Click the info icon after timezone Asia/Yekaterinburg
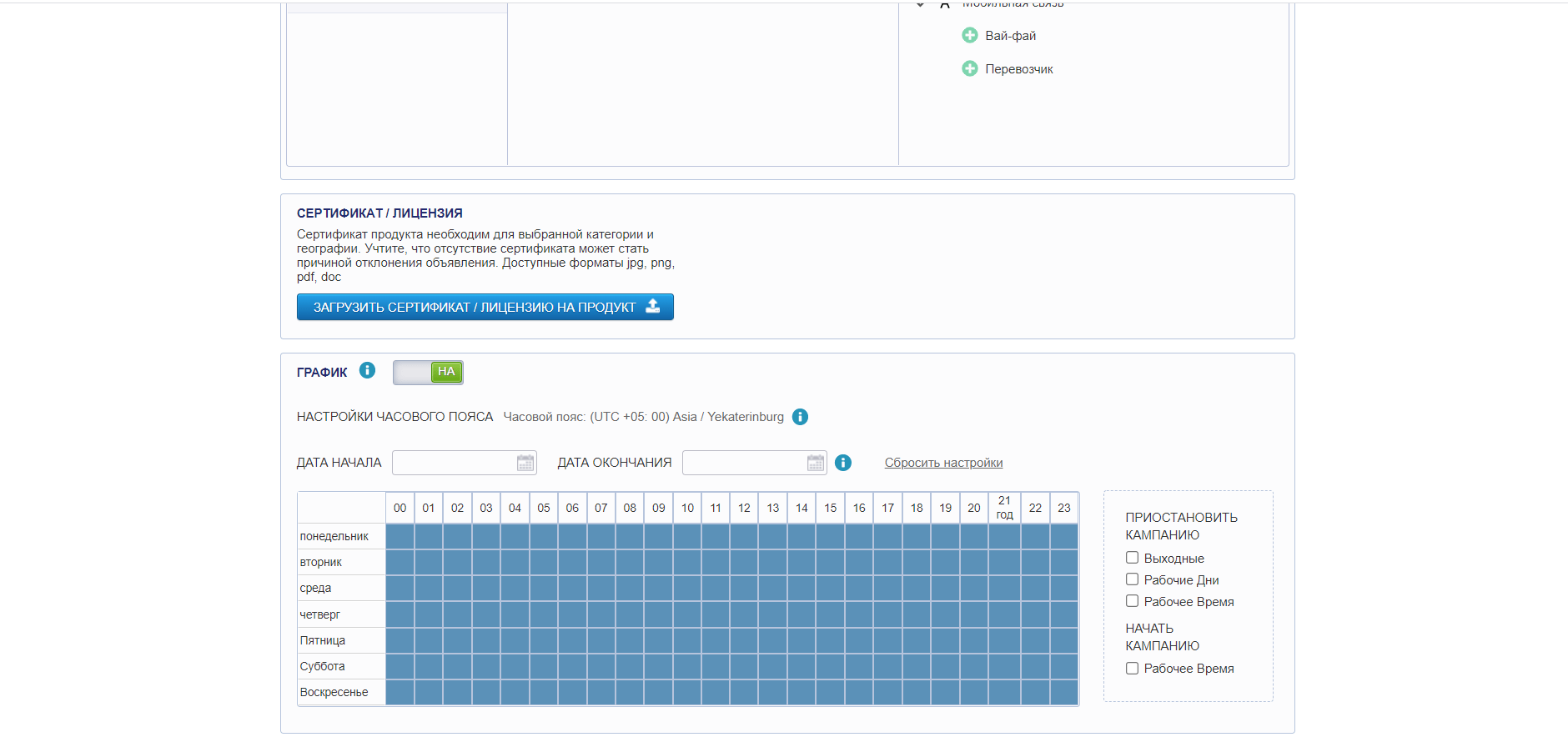Screen dimensions: 1568x737 coord(800,417)
